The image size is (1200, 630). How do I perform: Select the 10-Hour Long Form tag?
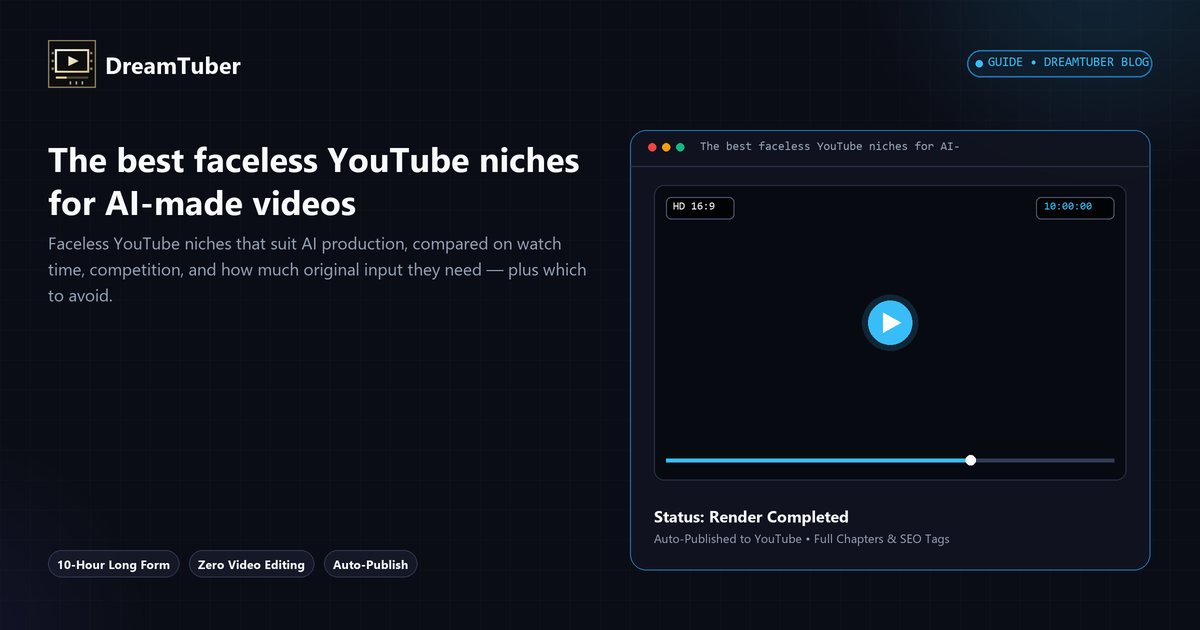coord(114,564)
